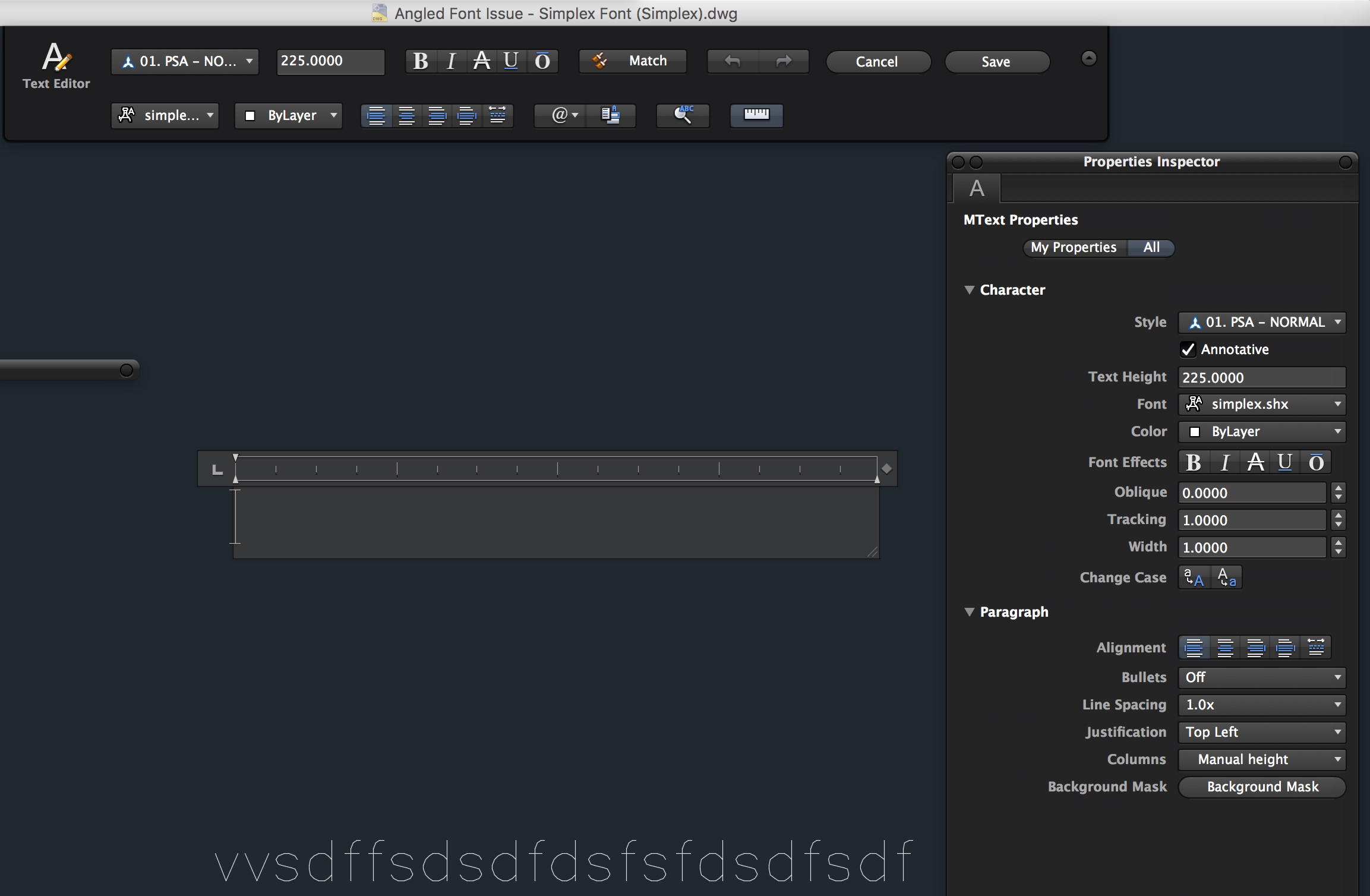Collapse the Character section
The height and width of the screenshot is (896, 1370).
[x=970, y=290]
